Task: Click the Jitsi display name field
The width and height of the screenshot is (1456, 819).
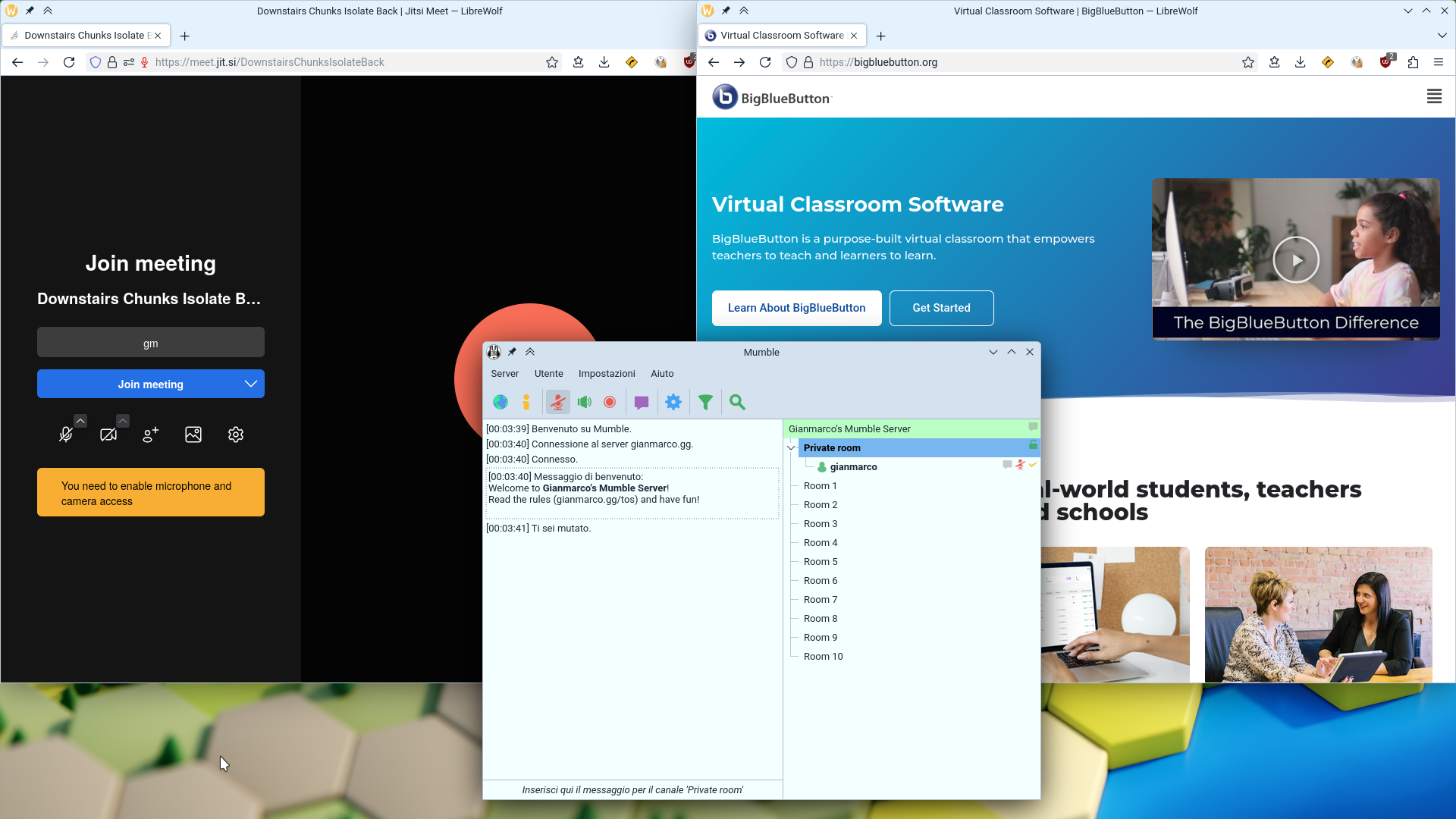Action: 151,343
